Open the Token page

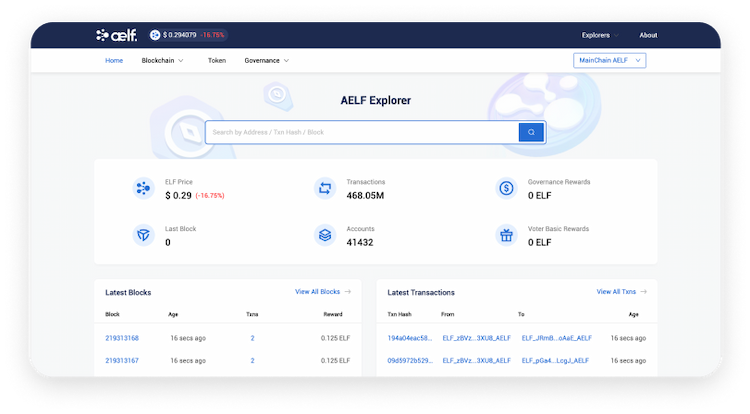coord(217,61)
